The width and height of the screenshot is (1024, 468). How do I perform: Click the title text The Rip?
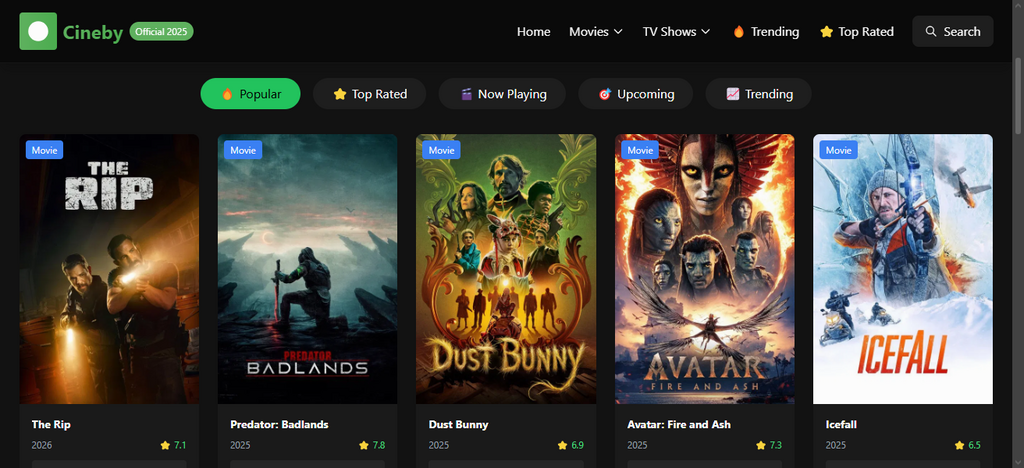pos(51,424)
